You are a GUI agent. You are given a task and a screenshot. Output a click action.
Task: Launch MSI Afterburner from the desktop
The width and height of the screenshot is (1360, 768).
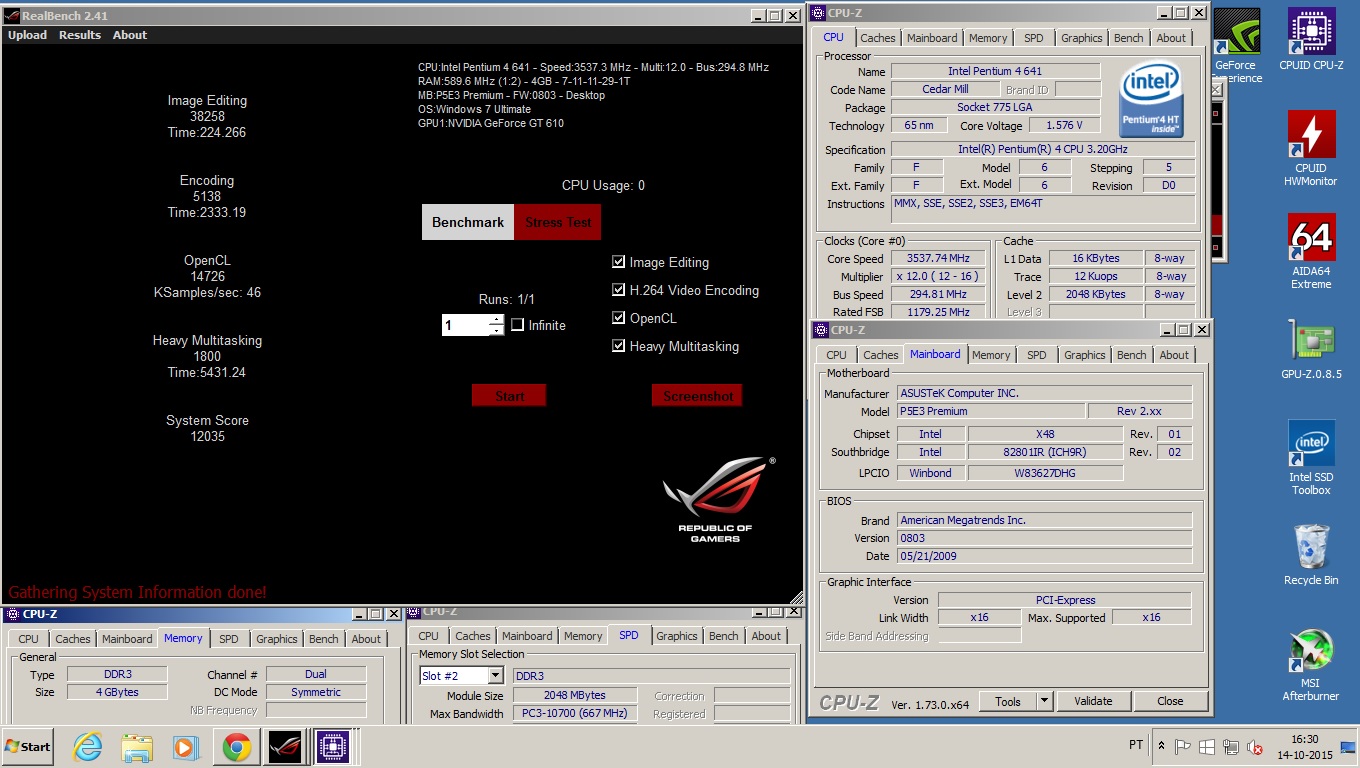[1311, 664]
